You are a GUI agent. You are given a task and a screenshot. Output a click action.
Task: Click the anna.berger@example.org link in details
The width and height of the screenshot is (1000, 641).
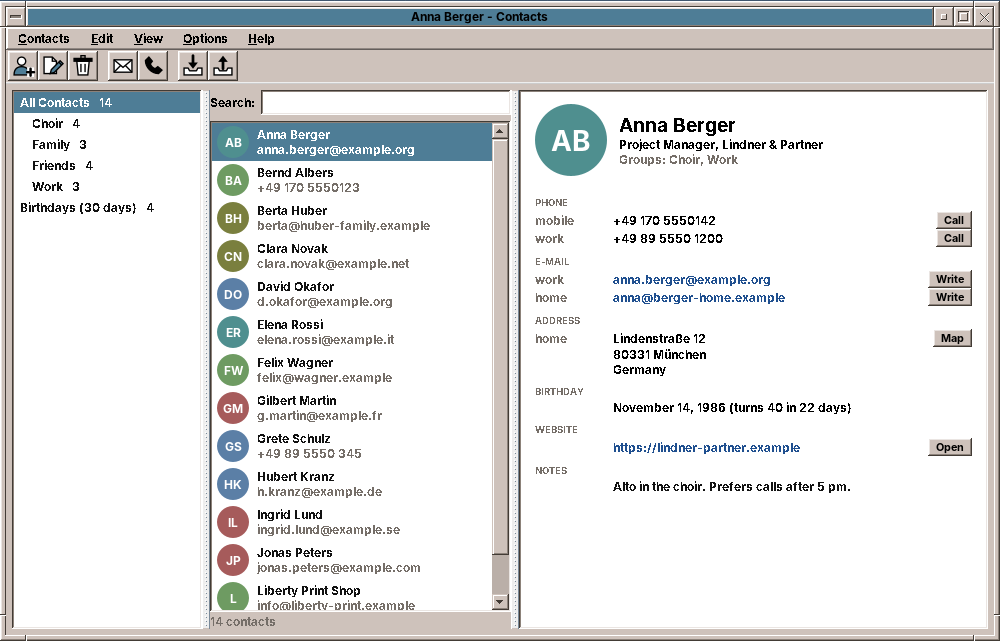tap(691, 279)
